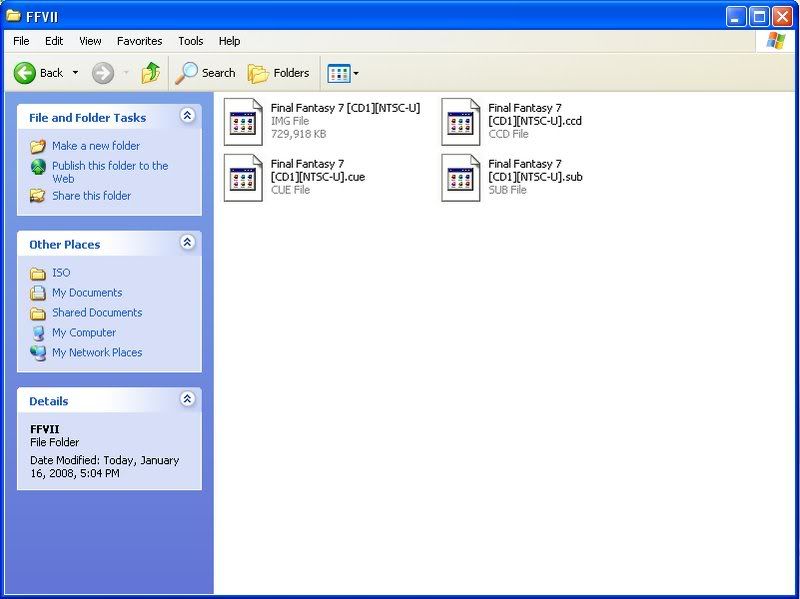The width and height of the screenshot is (800, 599).
Task: Click the Make a new folder icon
Action: [x=38, y=146]
